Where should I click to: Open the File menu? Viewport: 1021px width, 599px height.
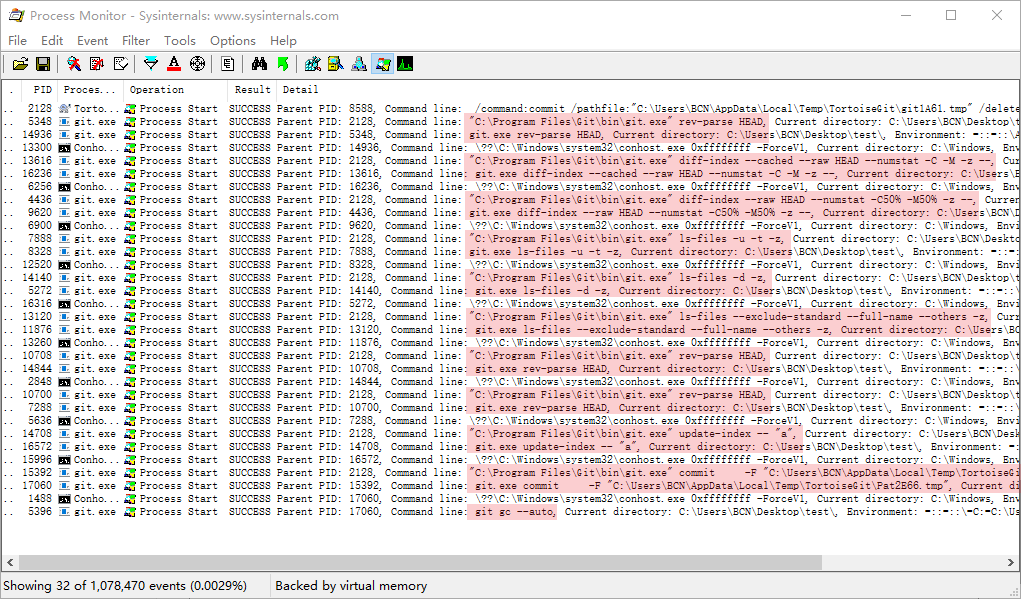18,40
